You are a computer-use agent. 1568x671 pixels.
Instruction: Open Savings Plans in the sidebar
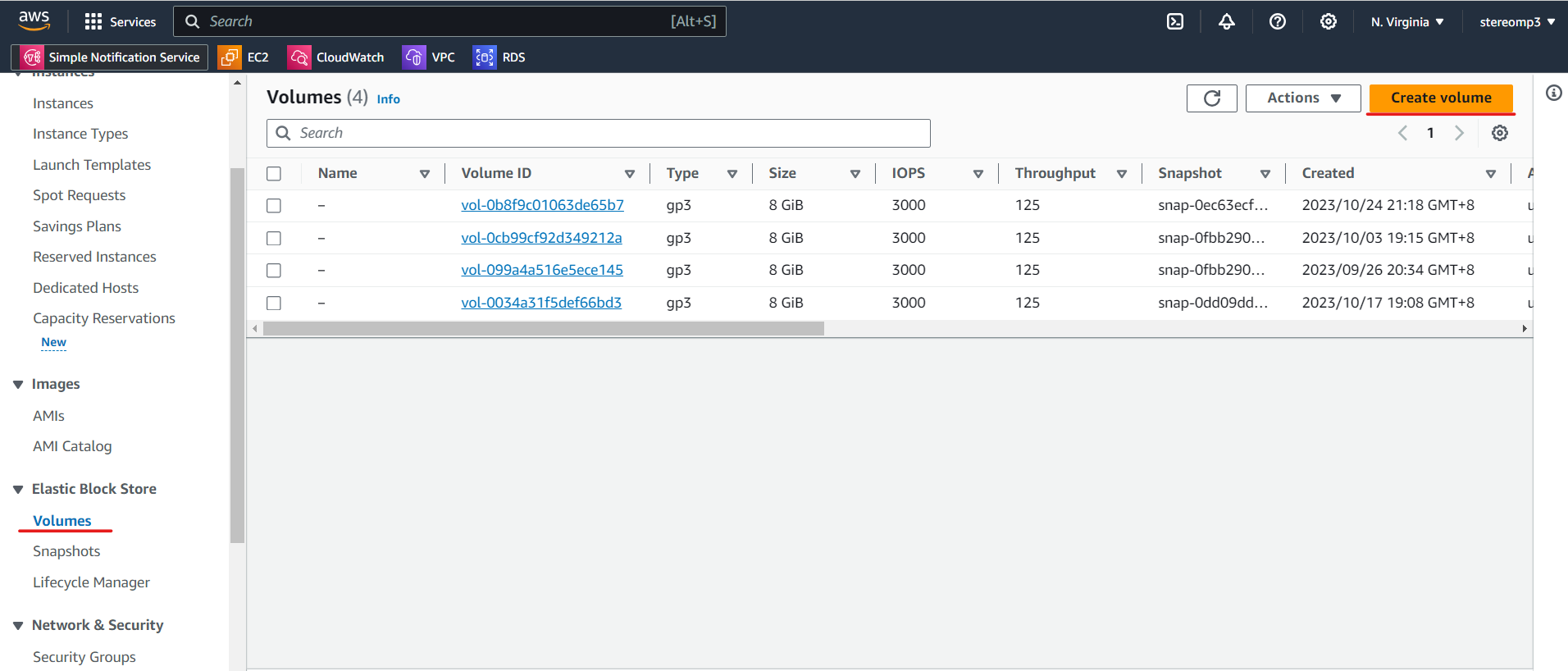[x=77, y=226]
